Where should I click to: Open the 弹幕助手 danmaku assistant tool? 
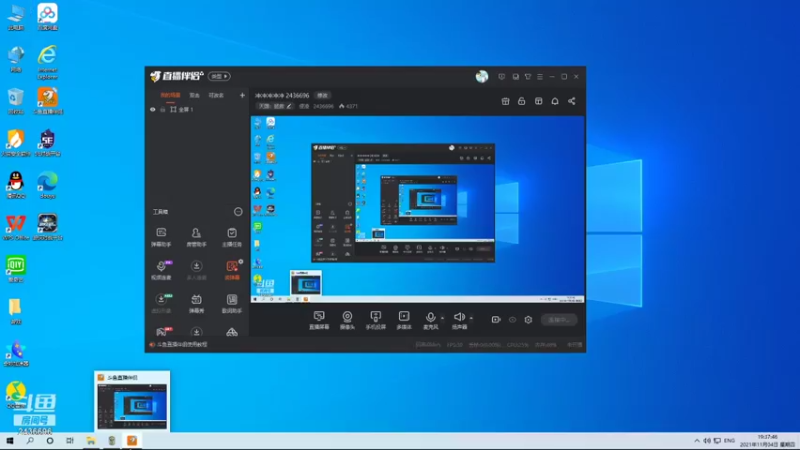coord(161,237)
